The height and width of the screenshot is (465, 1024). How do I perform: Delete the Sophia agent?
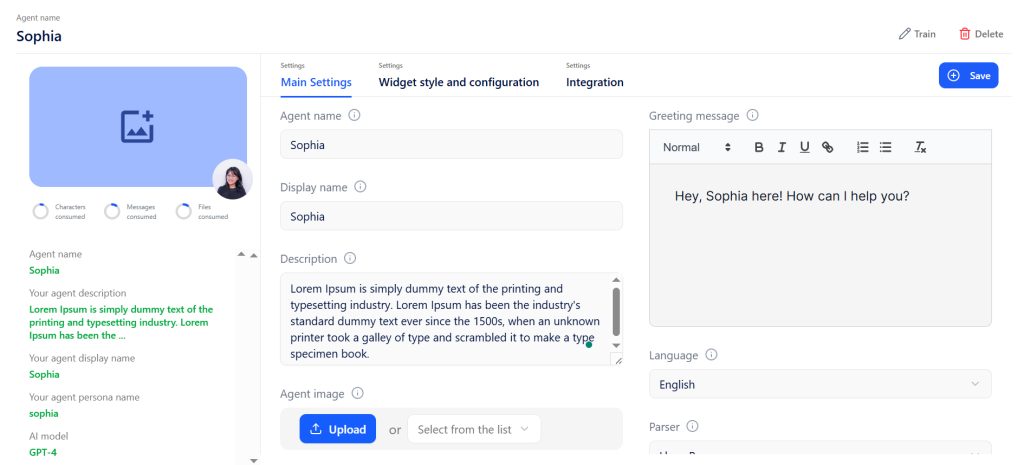click(981, 34)
